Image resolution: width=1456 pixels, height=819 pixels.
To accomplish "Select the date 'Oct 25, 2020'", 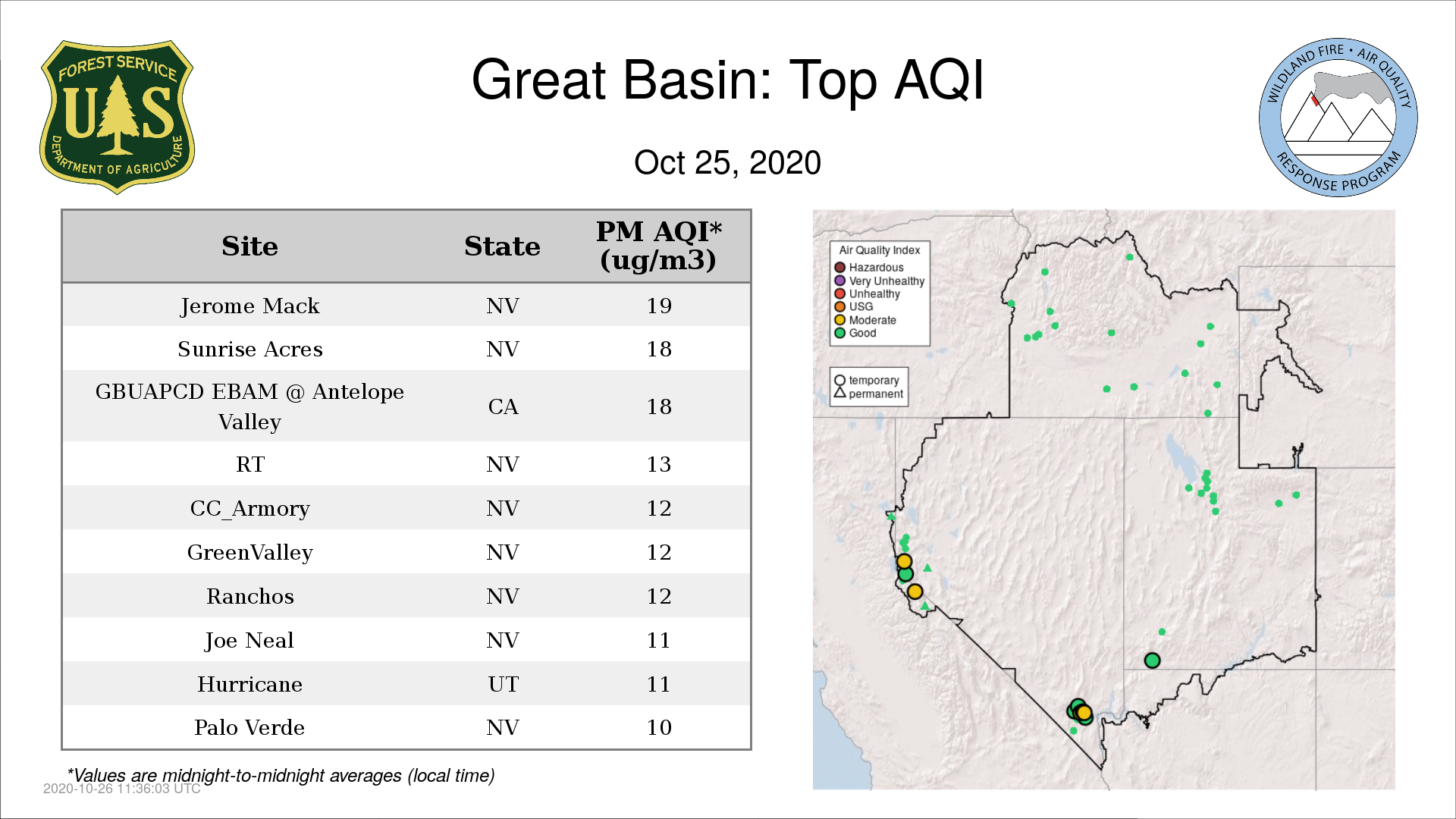I will pyautogui.click(x=727, y=162).
